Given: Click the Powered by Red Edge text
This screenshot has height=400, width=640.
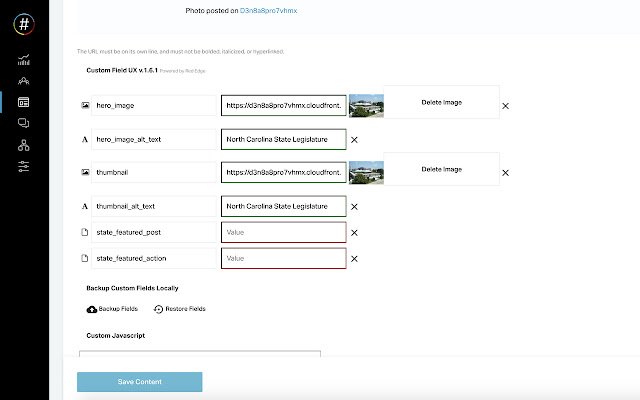Looking at the screenshot, I should tap(182, 71).
